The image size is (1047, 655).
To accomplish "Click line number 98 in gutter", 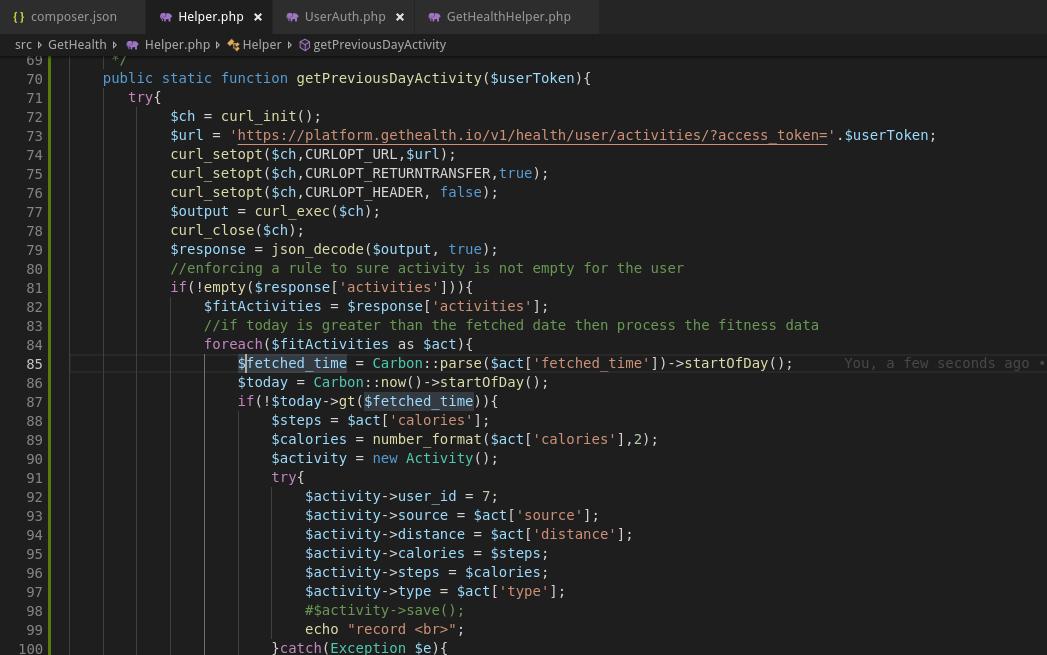I will click(x=34, y=611).
